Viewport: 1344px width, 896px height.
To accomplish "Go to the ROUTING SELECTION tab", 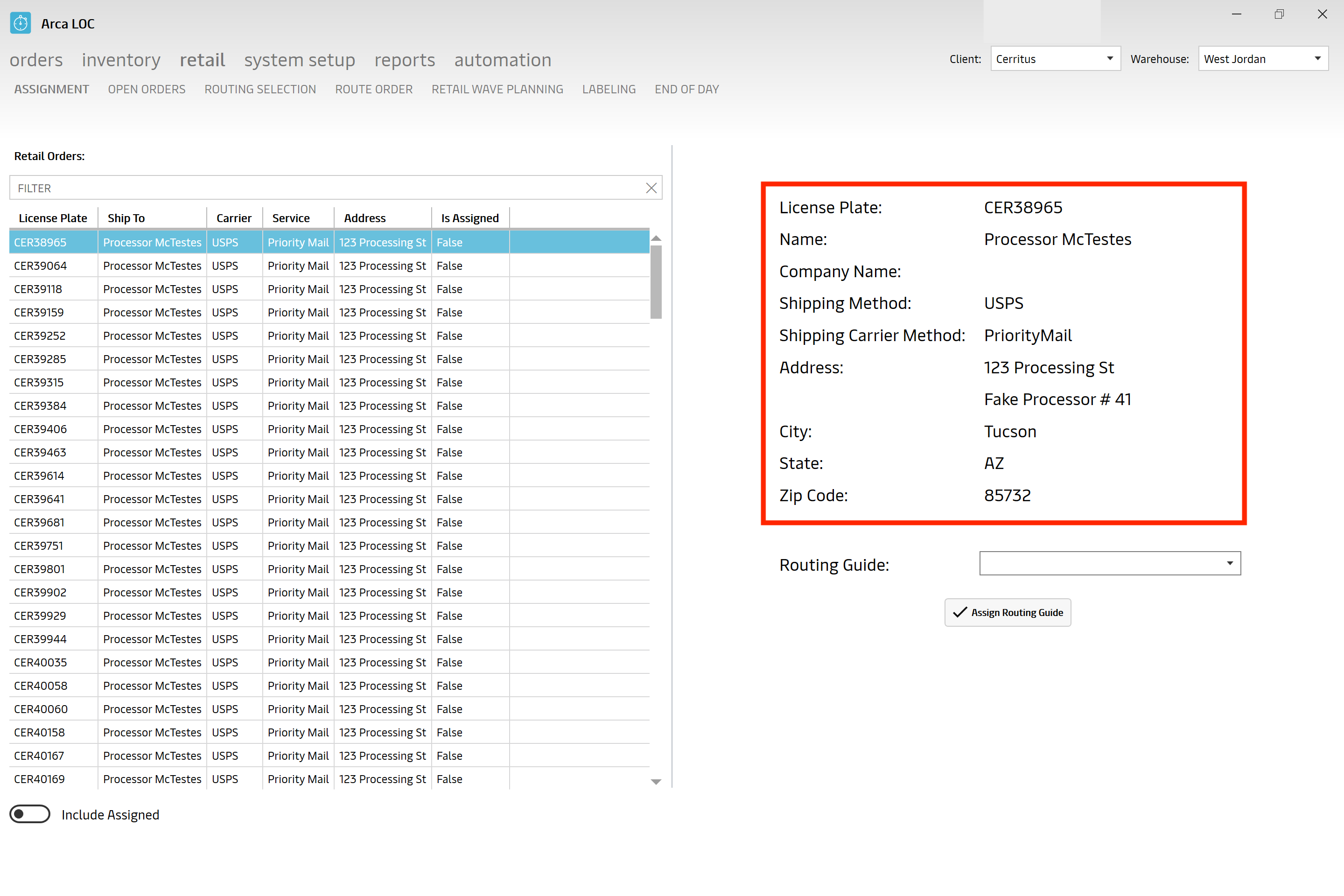I will [x=260, y=89].
